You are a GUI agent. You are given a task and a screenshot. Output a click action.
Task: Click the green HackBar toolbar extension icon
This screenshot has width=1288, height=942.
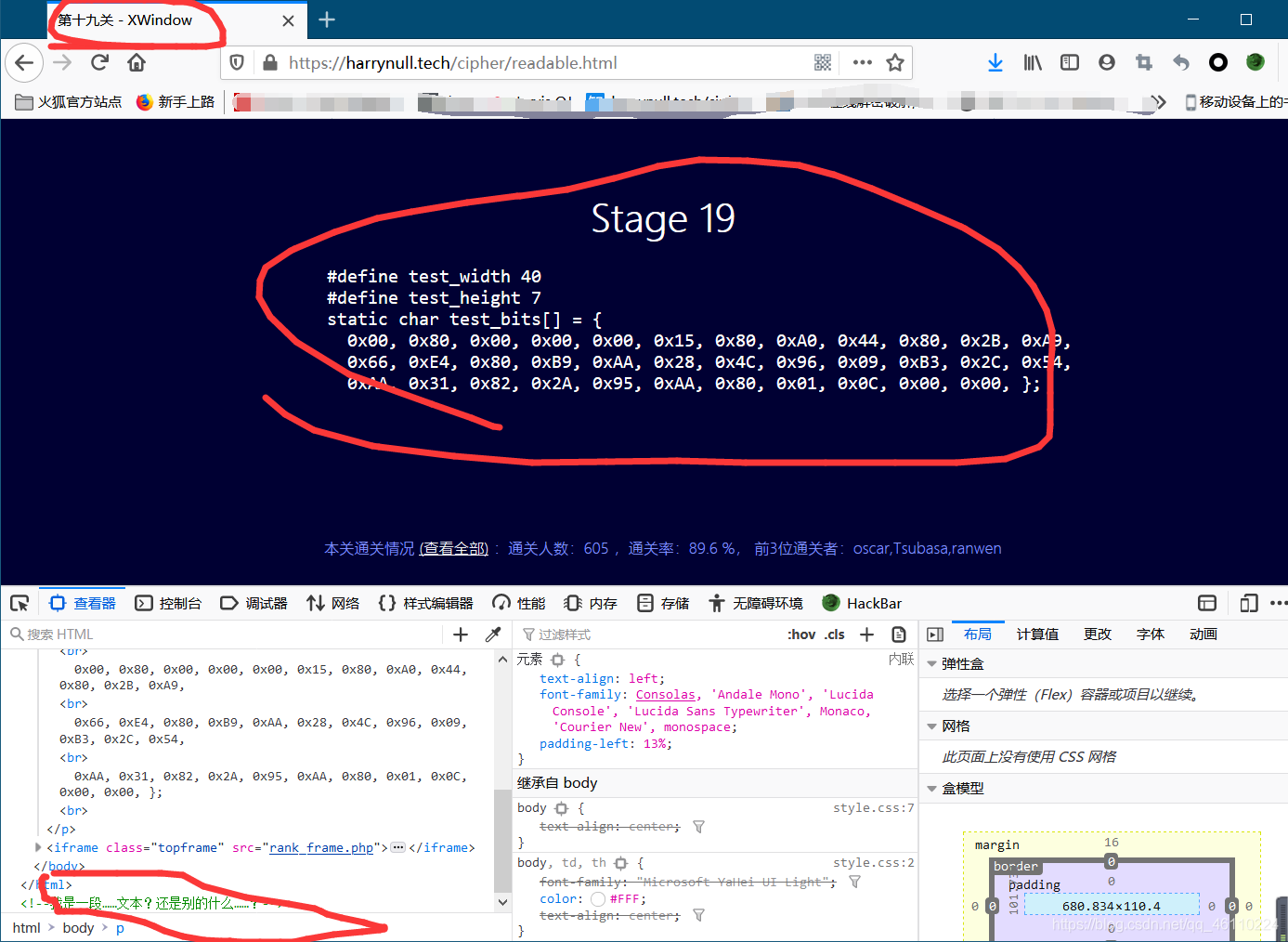(1255, 62)
